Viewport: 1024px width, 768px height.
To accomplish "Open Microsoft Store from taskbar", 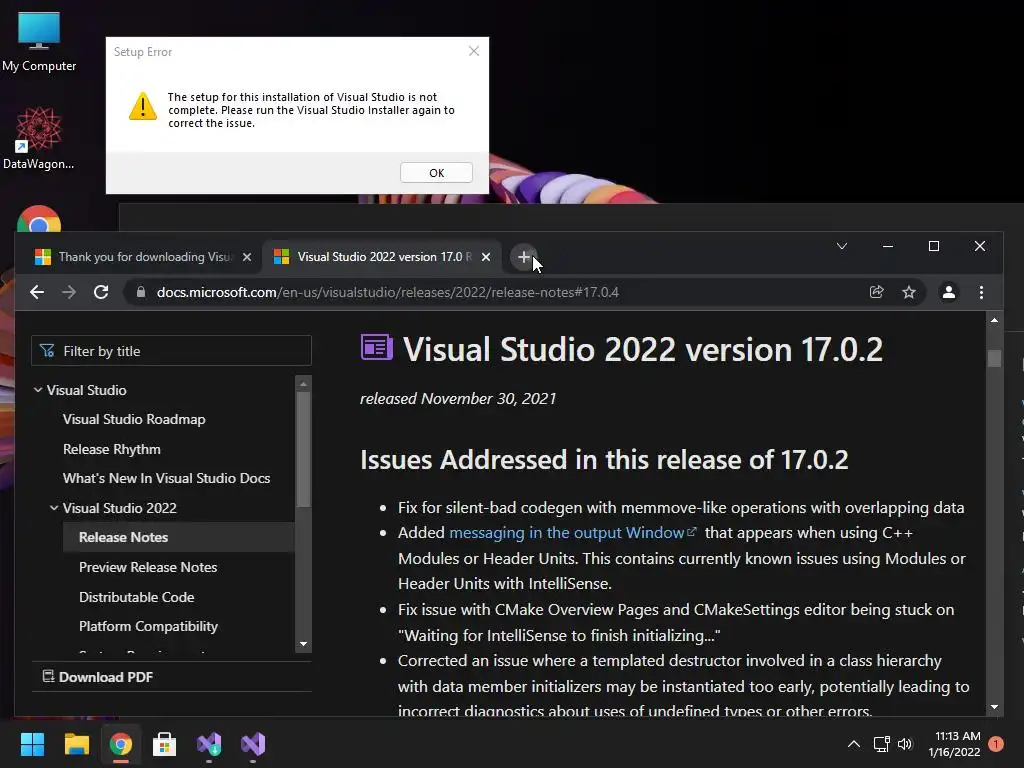I will click(x=165, y=744).
